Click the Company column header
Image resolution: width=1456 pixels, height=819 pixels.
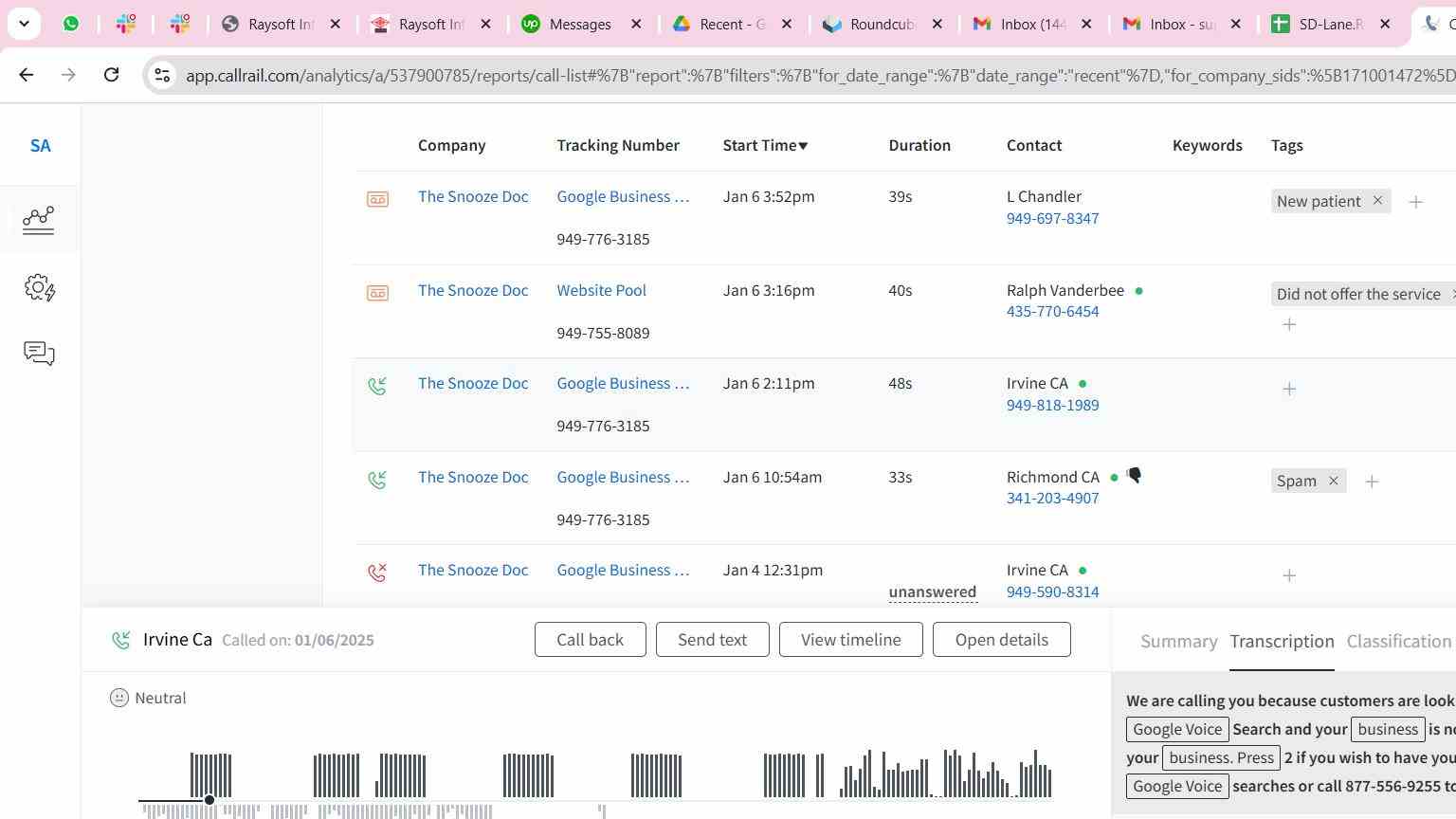tap(451, 145)
